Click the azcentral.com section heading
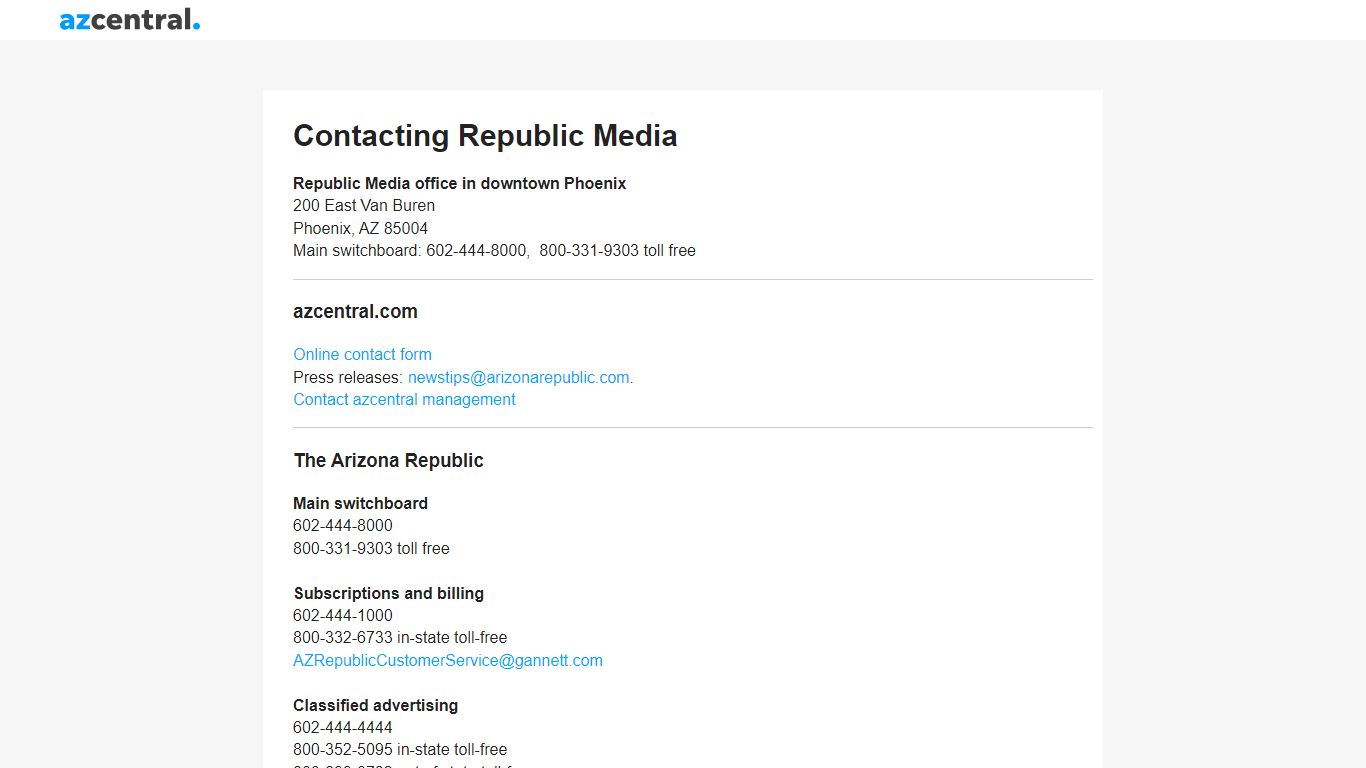 click(x=355, y=311)
